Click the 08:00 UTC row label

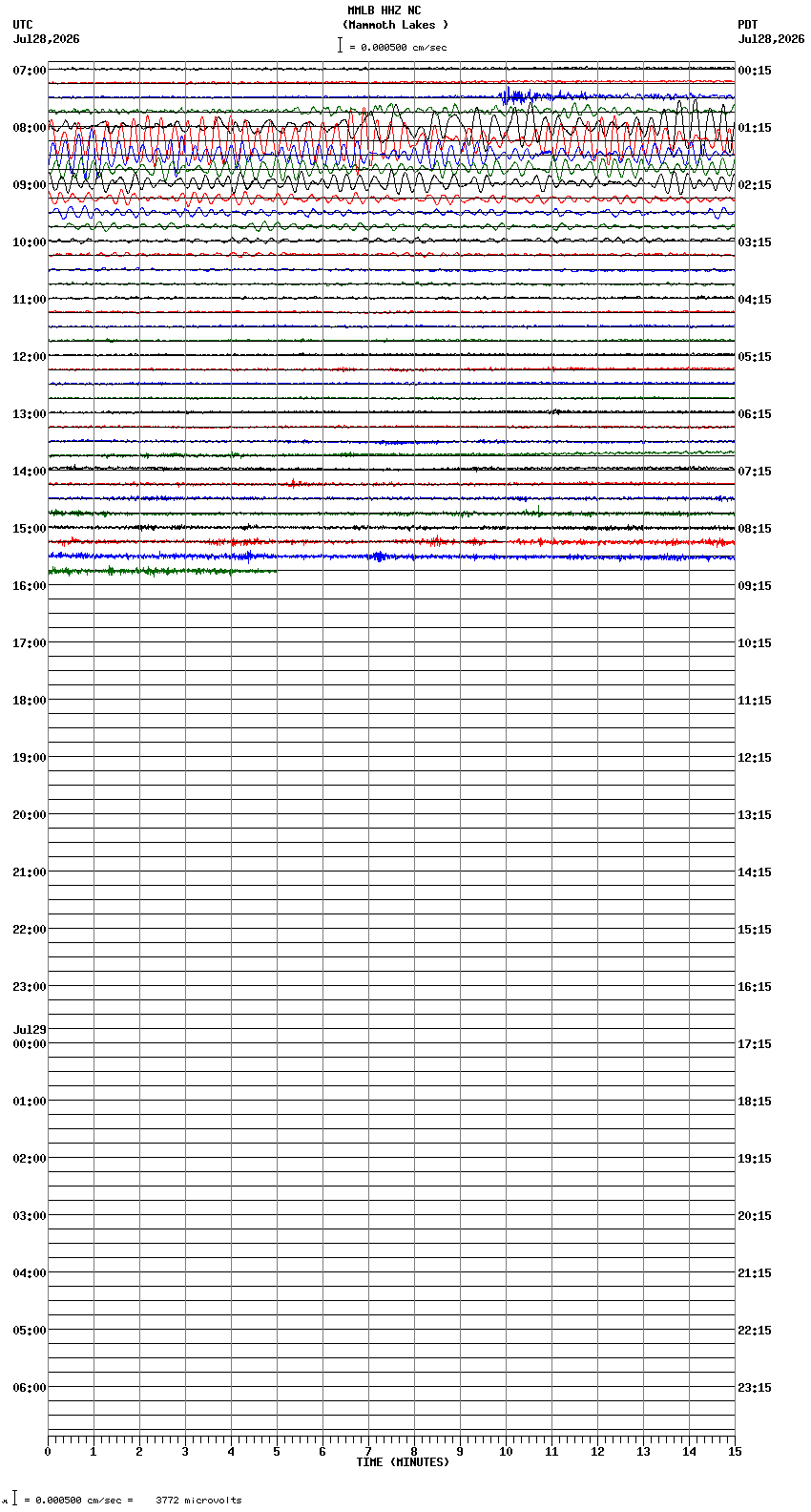[x=30, y=128]
